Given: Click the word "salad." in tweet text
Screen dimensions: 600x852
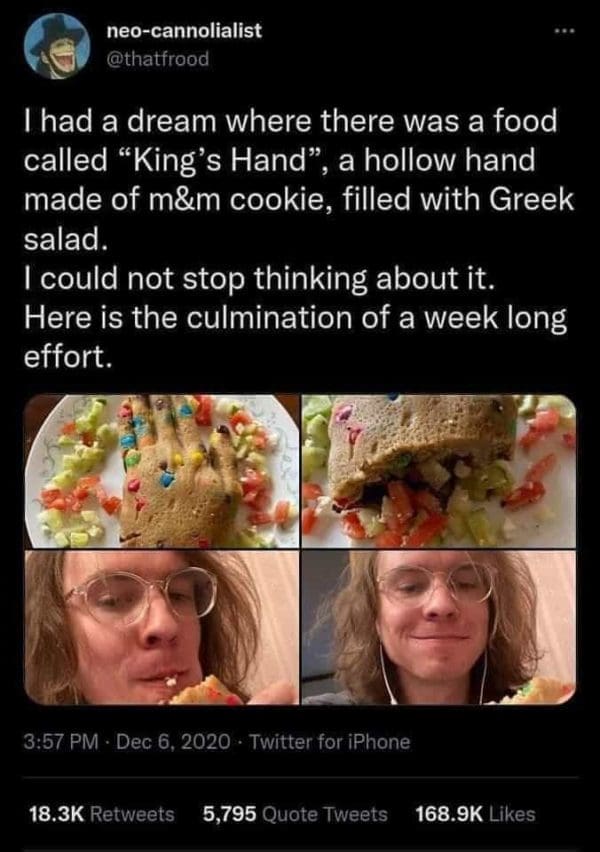Looking at the screenshot, I should pyautogui.click(x=64, y=239).
